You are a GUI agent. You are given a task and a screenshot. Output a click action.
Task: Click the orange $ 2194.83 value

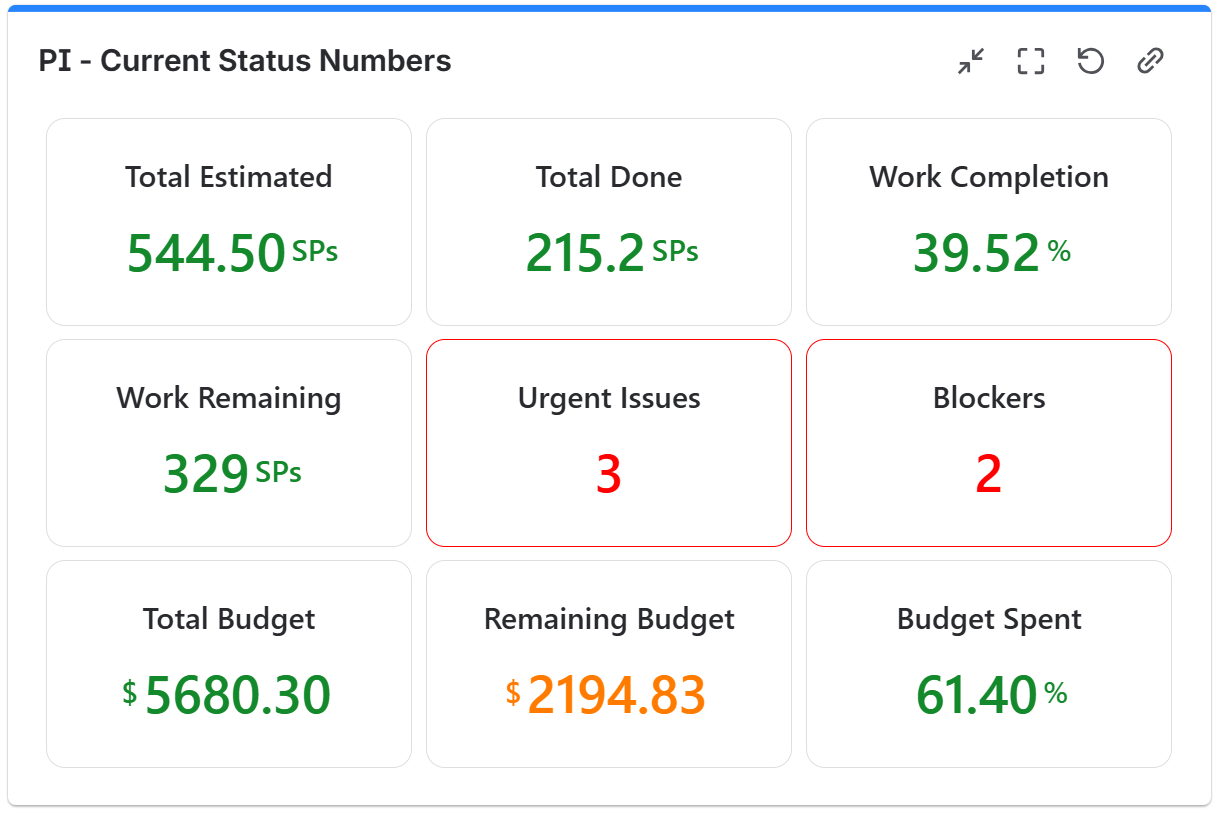[x=606, y=695]
